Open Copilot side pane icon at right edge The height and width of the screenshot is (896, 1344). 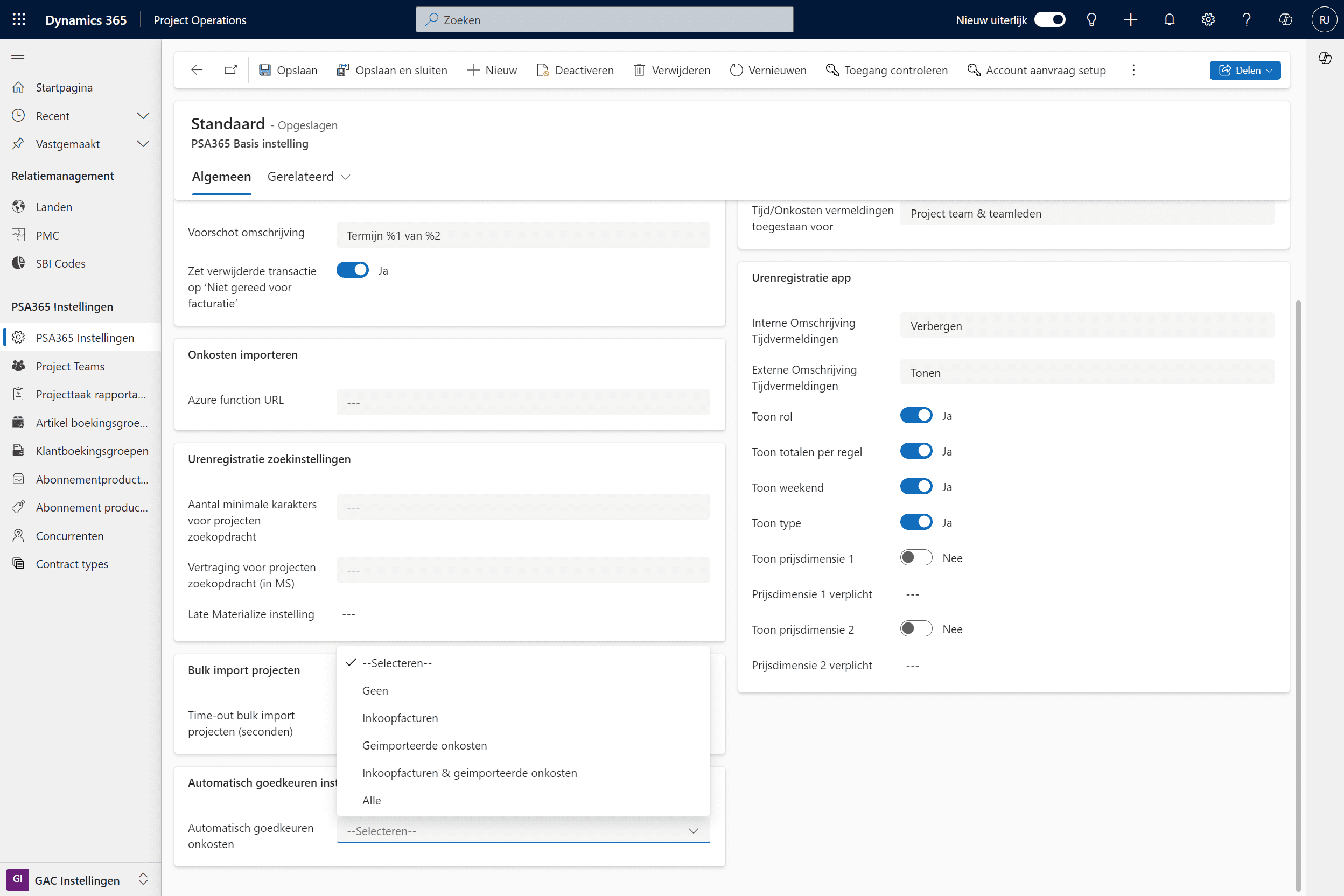point(1325,58)
